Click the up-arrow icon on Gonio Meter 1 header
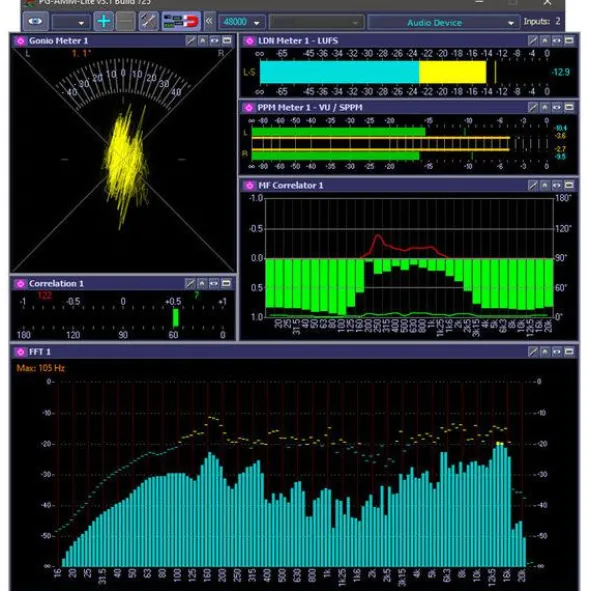 [x=202, y=41]
